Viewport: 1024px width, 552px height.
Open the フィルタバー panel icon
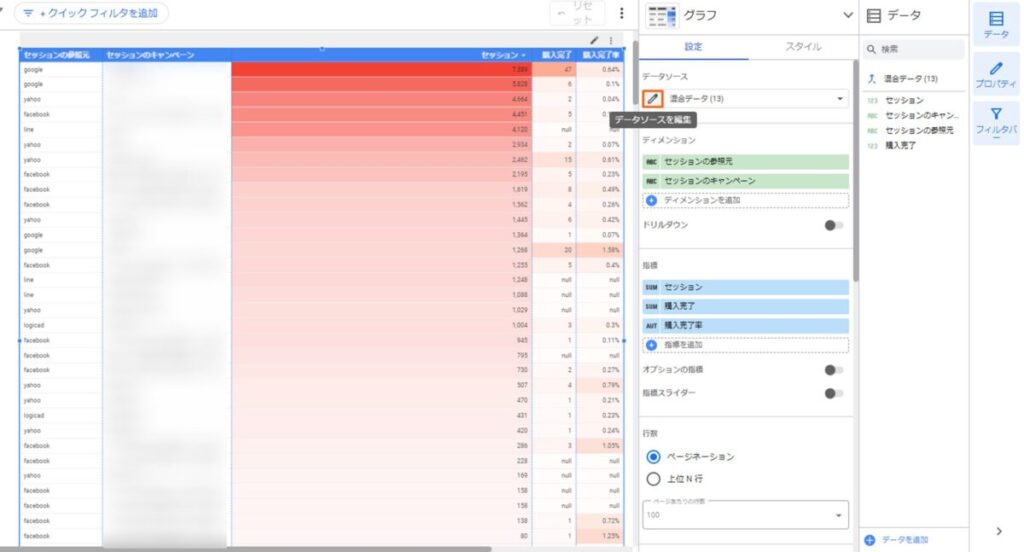(995, 124)
